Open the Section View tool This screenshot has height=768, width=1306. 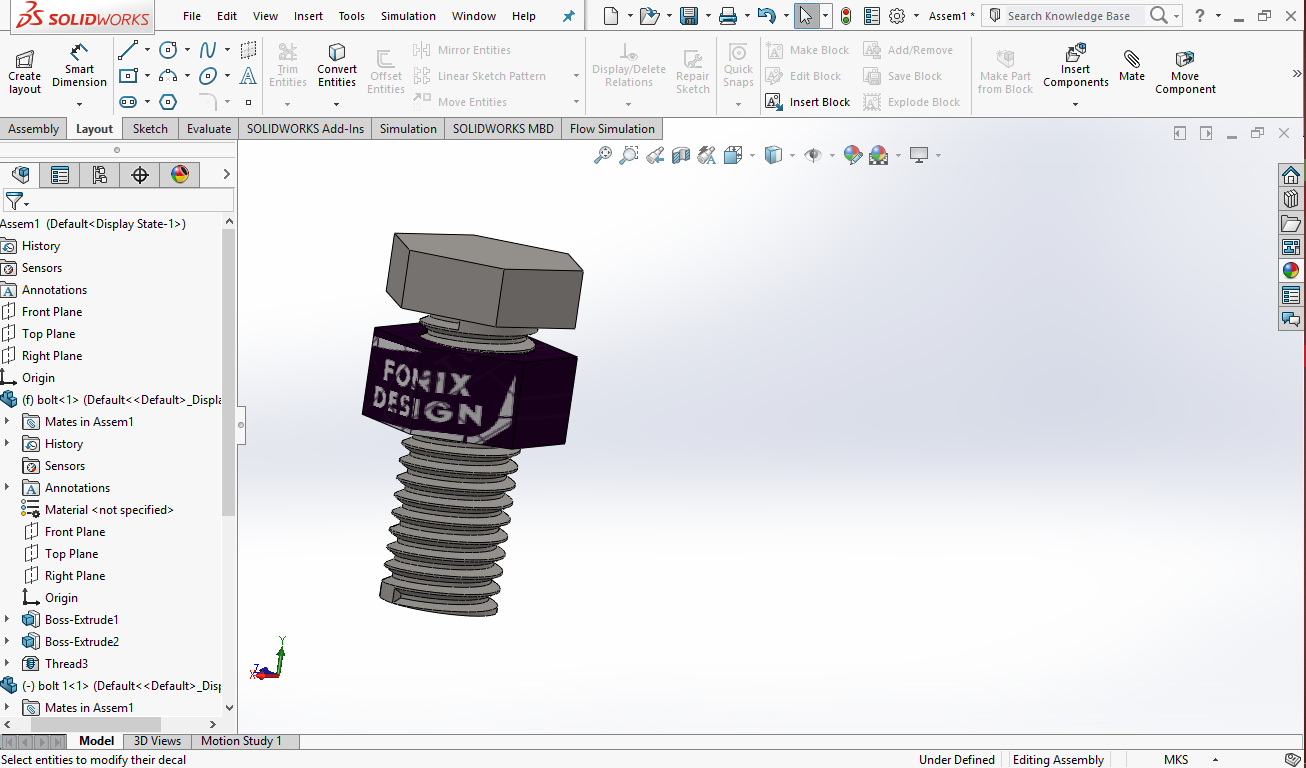coord(681,155)
